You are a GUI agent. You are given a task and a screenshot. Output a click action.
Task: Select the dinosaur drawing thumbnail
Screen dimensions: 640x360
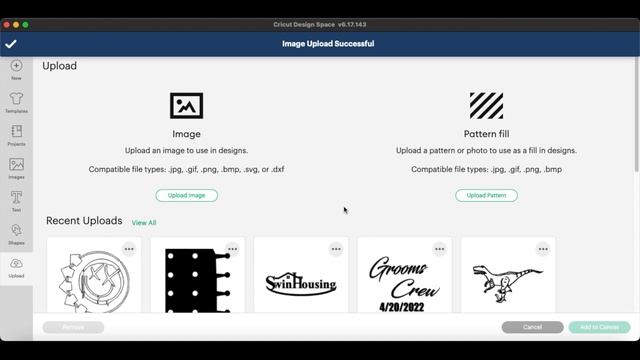coord(509,276)
